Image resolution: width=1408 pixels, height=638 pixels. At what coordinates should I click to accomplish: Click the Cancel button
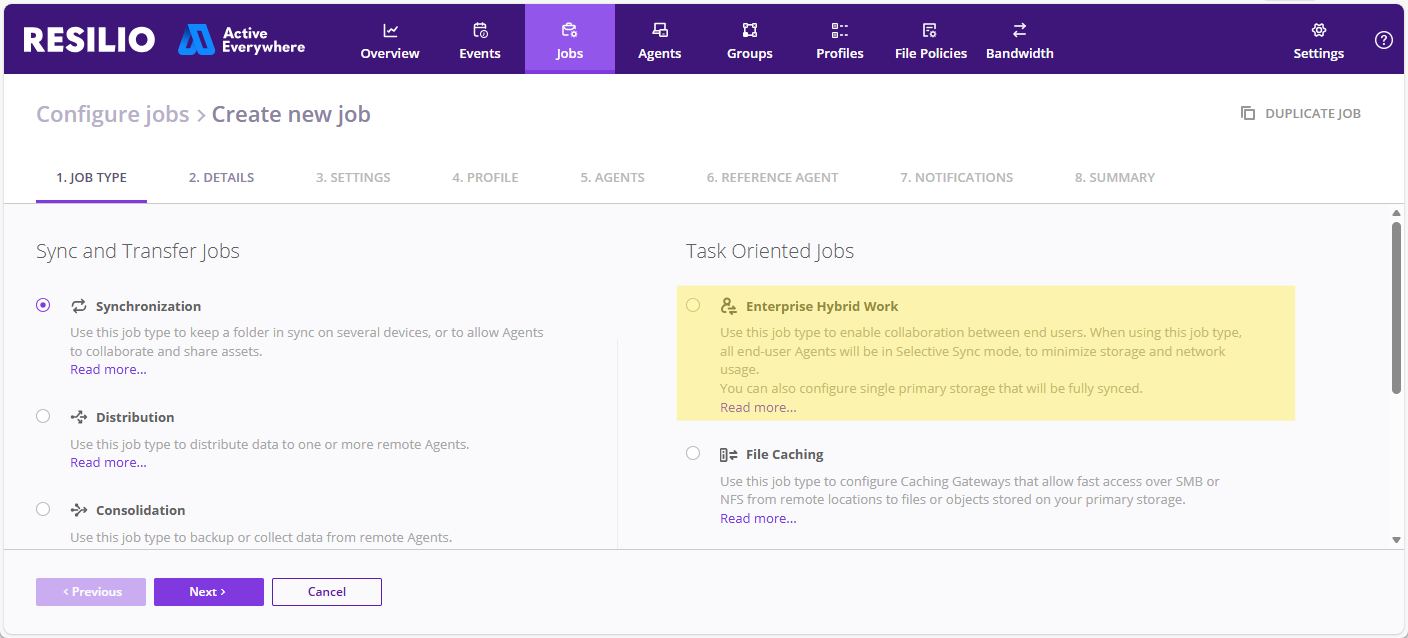point(327,592)
